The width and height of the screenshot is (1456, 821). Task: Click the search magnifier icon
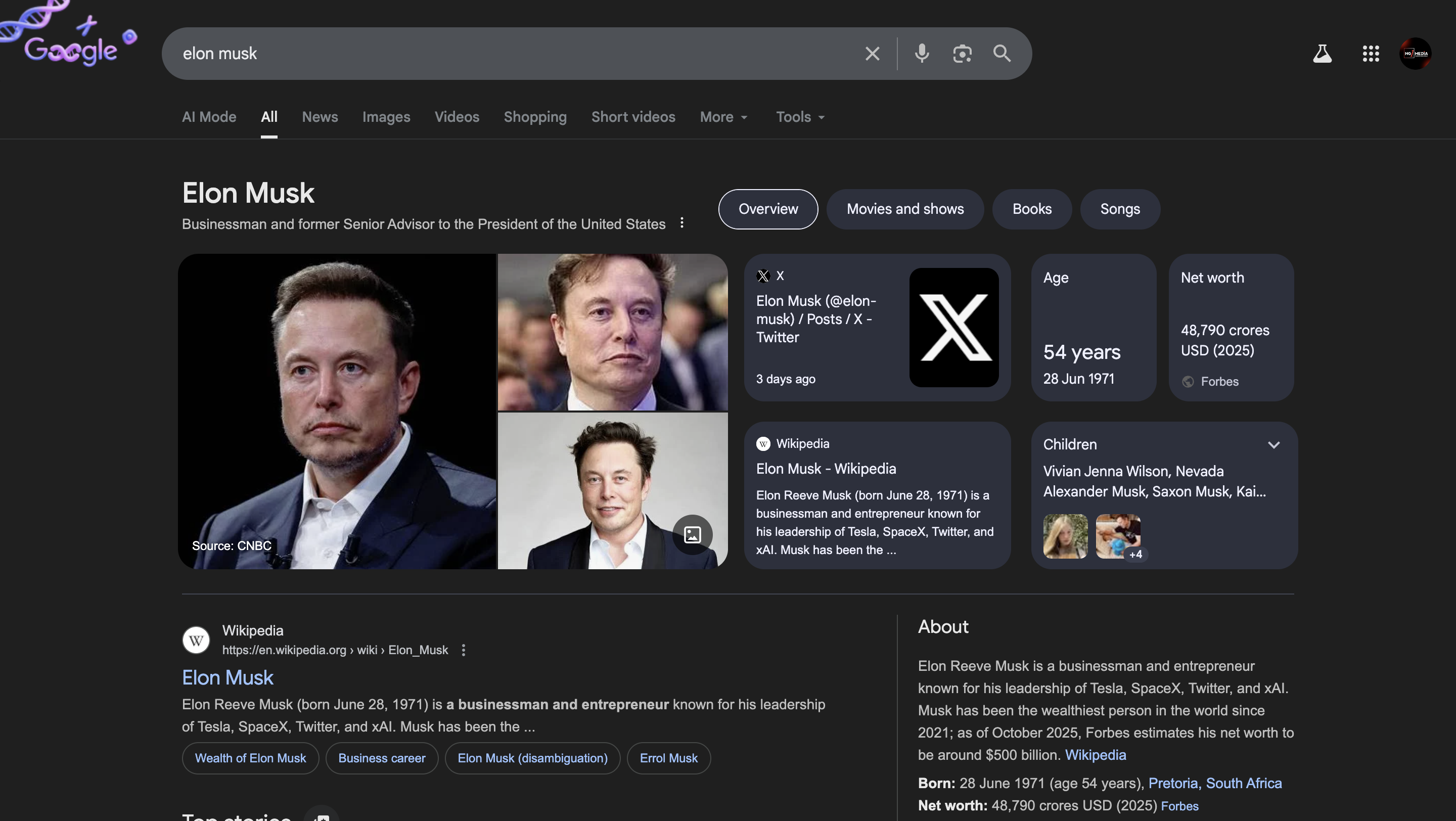[x=1001, y=53]
